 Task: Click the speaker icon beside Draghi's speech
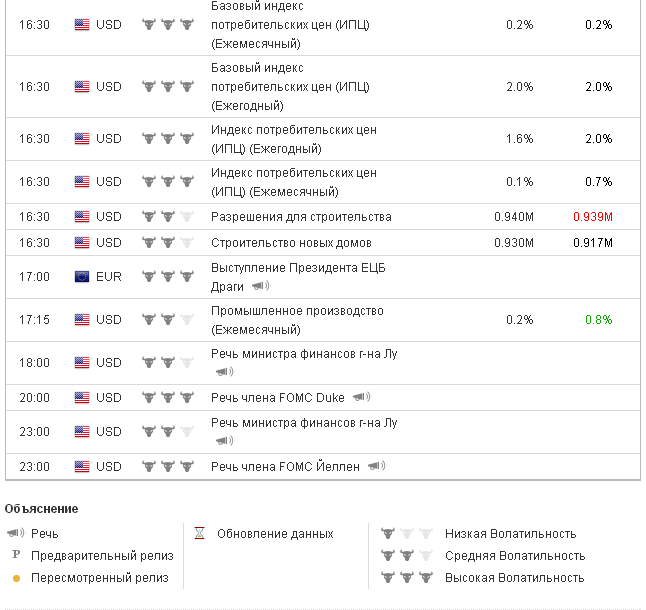click(260, 286)
